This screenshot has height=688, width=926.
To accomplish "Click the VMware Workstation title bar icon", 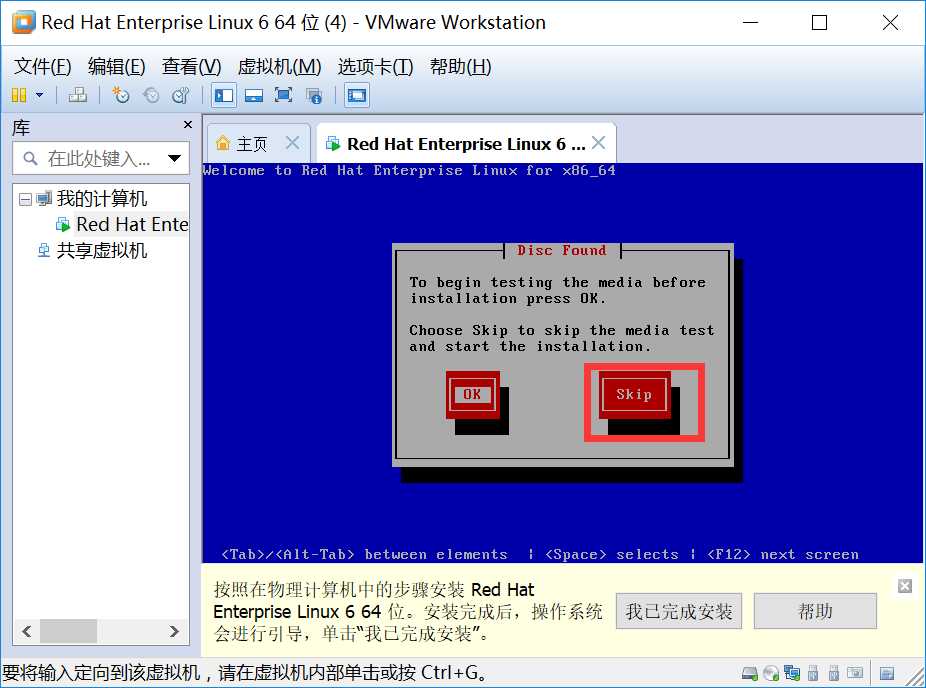I will pos(24,22).
